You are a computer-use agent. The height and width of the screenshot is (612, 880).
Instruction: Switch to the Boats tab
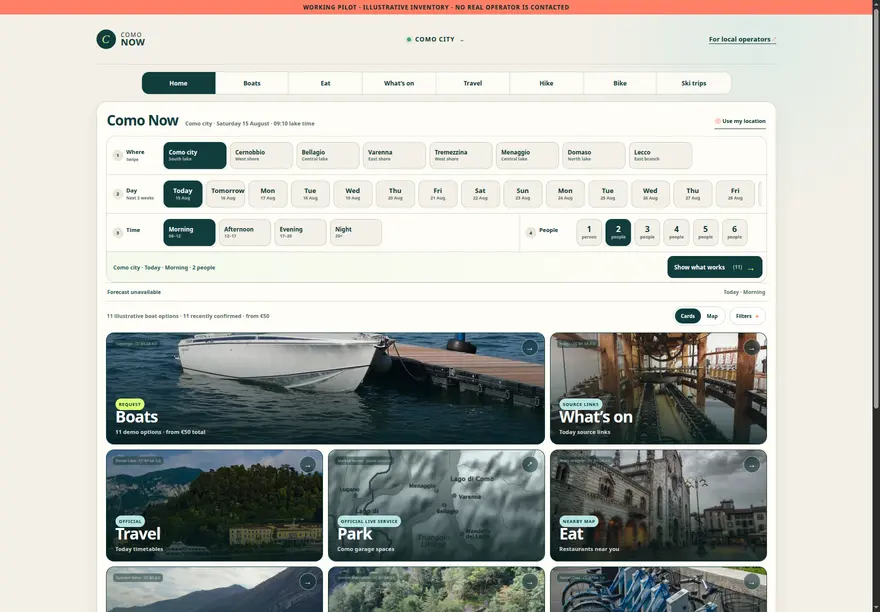click(252, 83)
